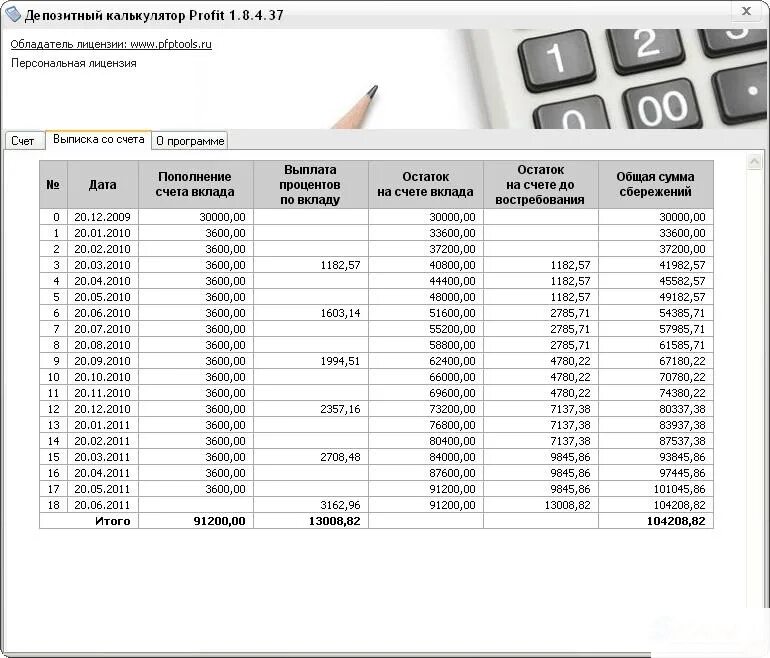The image size is (770, 658).
Task: Click date 20.10.2010
Action: (103, 377)
